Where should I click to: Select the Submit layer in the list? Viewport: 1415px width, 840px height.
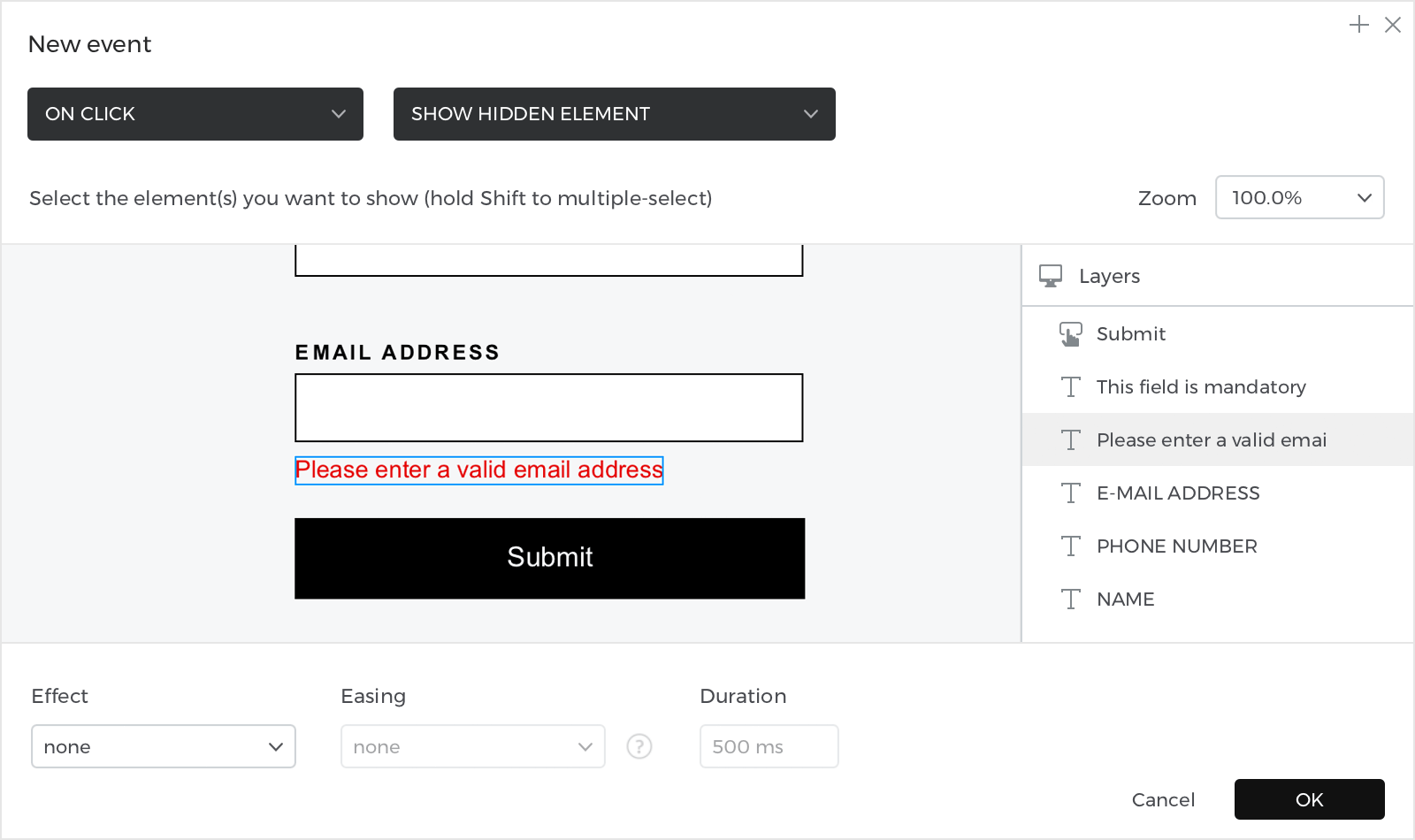[1218, 333]
